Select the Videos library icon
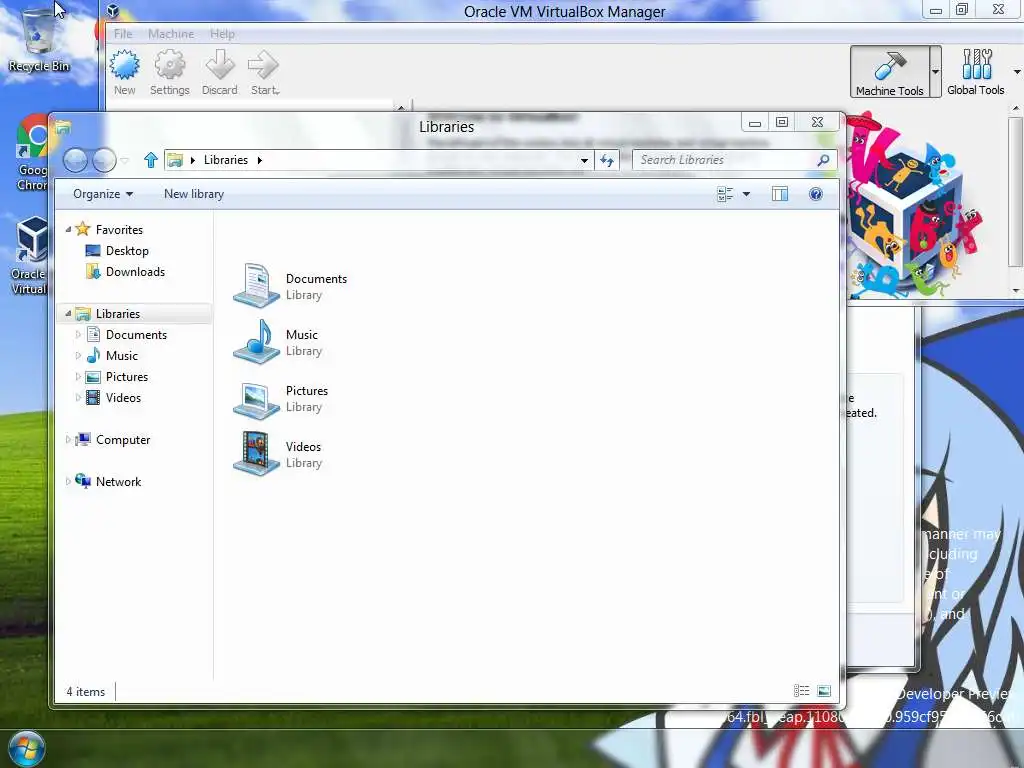Viewport: 1024px width, 768px height. pos(256,453)
